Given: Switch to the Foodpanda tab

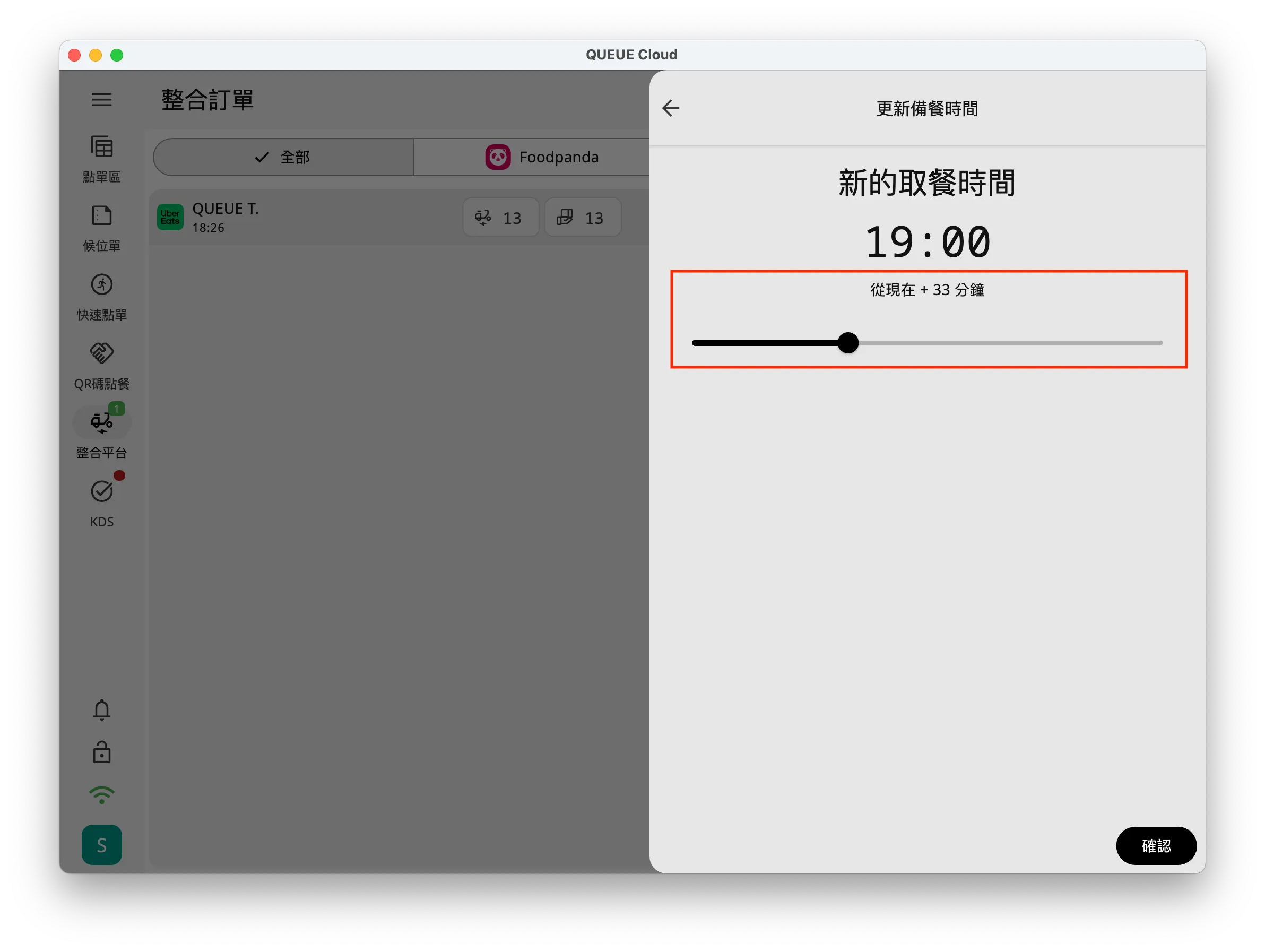Looking at the screenshot, I should (542, 157).
